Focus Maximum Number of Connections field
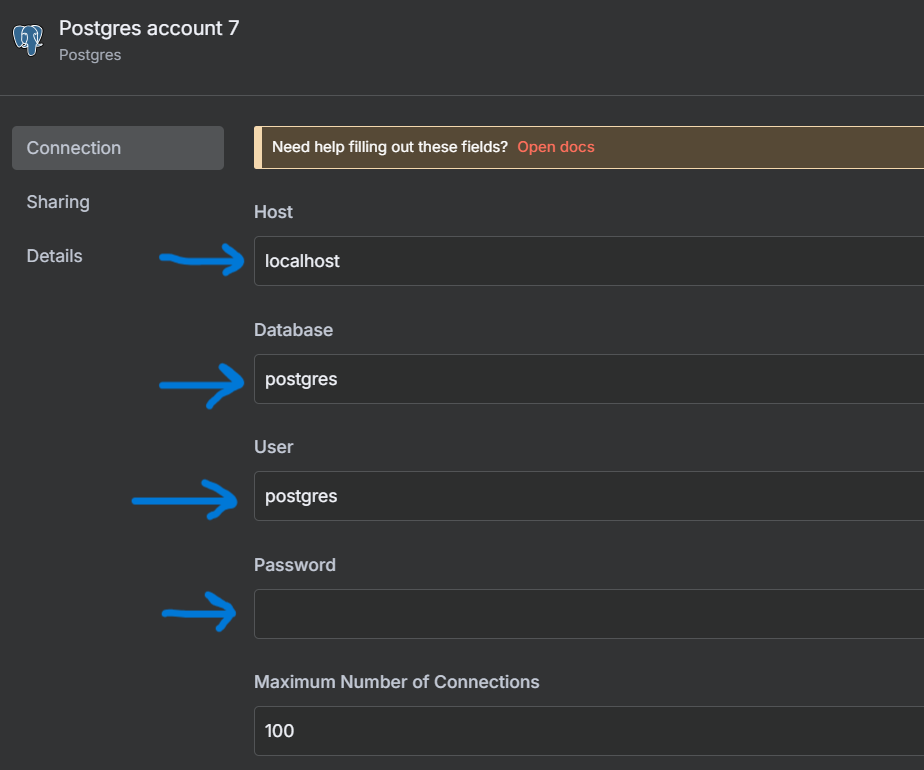 click(588, 731)
